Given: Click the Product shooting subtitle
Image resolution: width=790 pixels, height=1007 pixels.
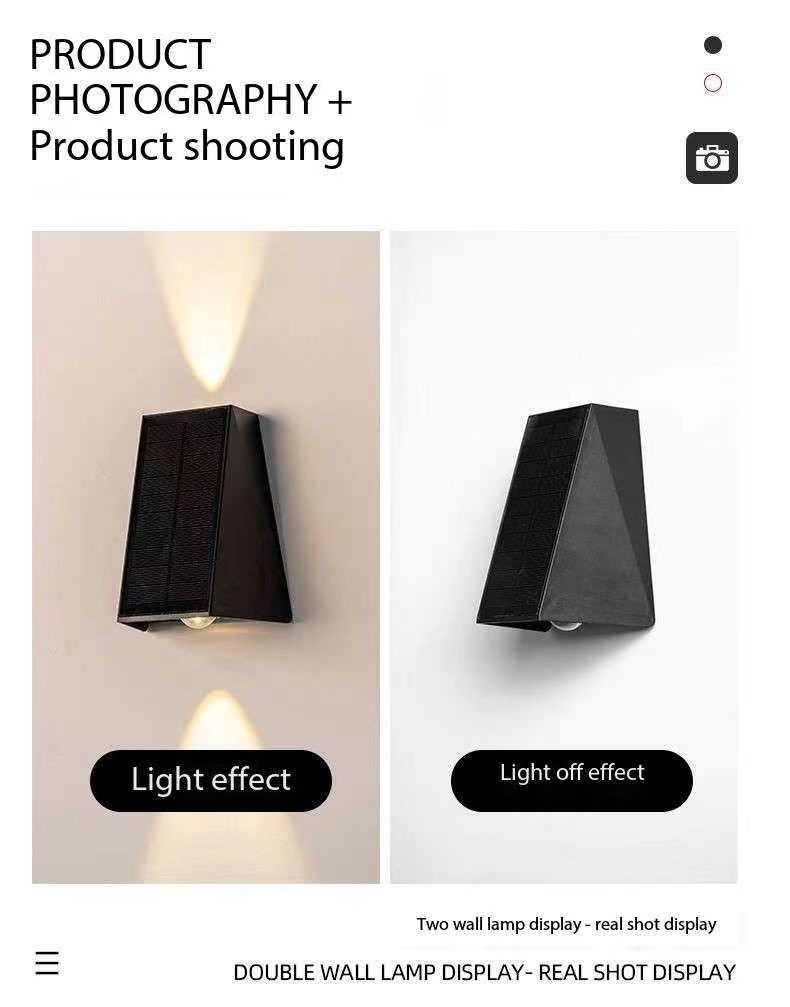Looking at the screenshot, I should [x=187, y=146].
